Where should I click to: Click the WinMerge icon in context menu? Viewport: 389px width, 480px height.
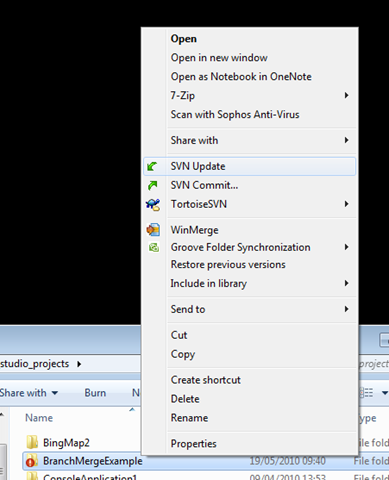(153, 230)
